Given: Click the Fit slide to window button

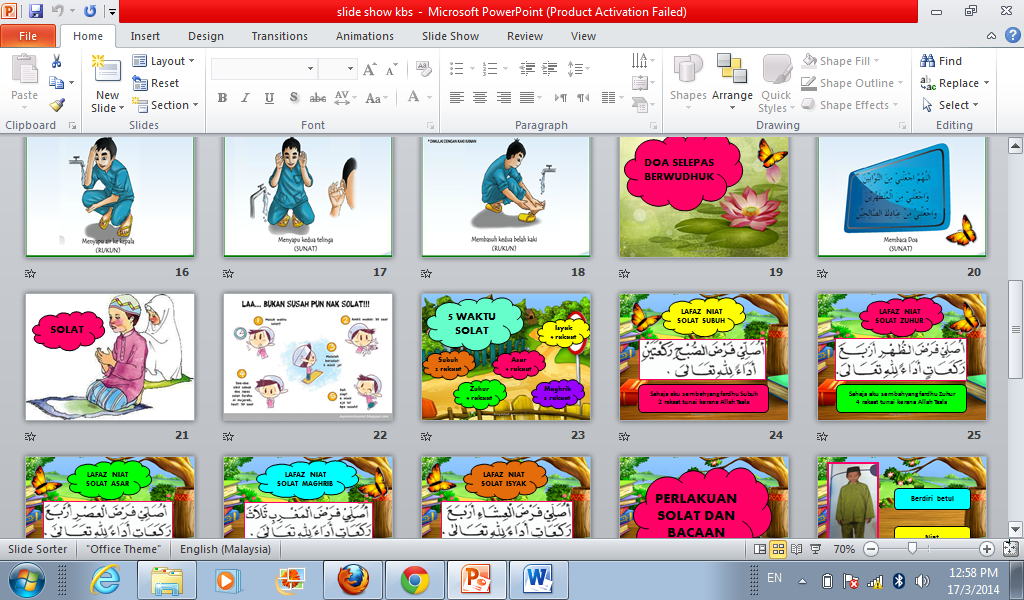Looking at the screenshot, I should 1013,548.
